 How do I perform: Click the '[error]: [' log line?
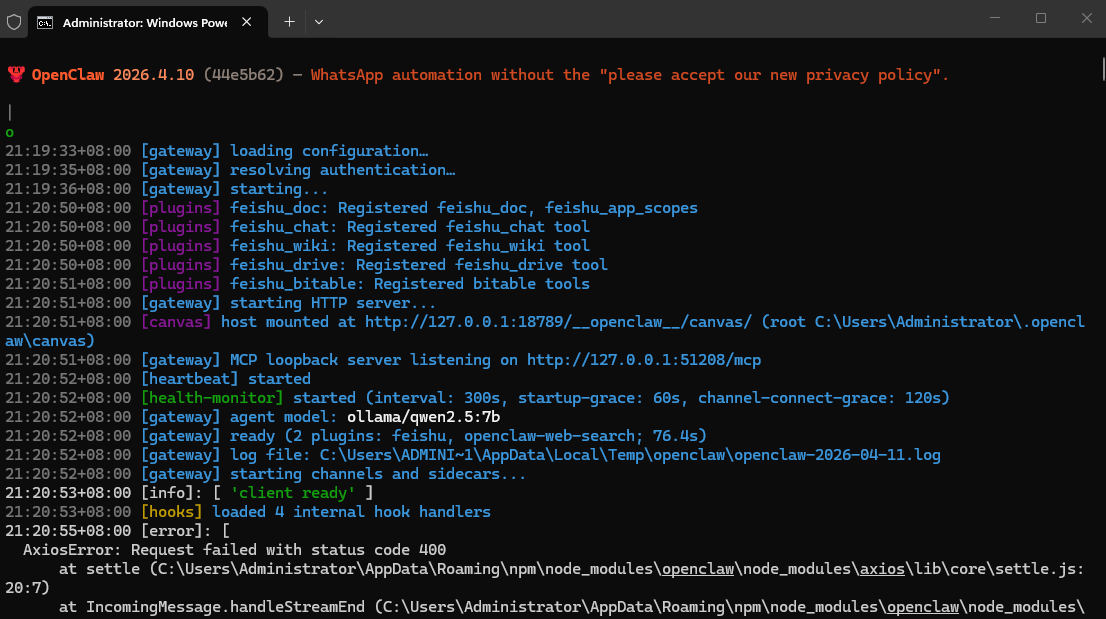point(118,532)
